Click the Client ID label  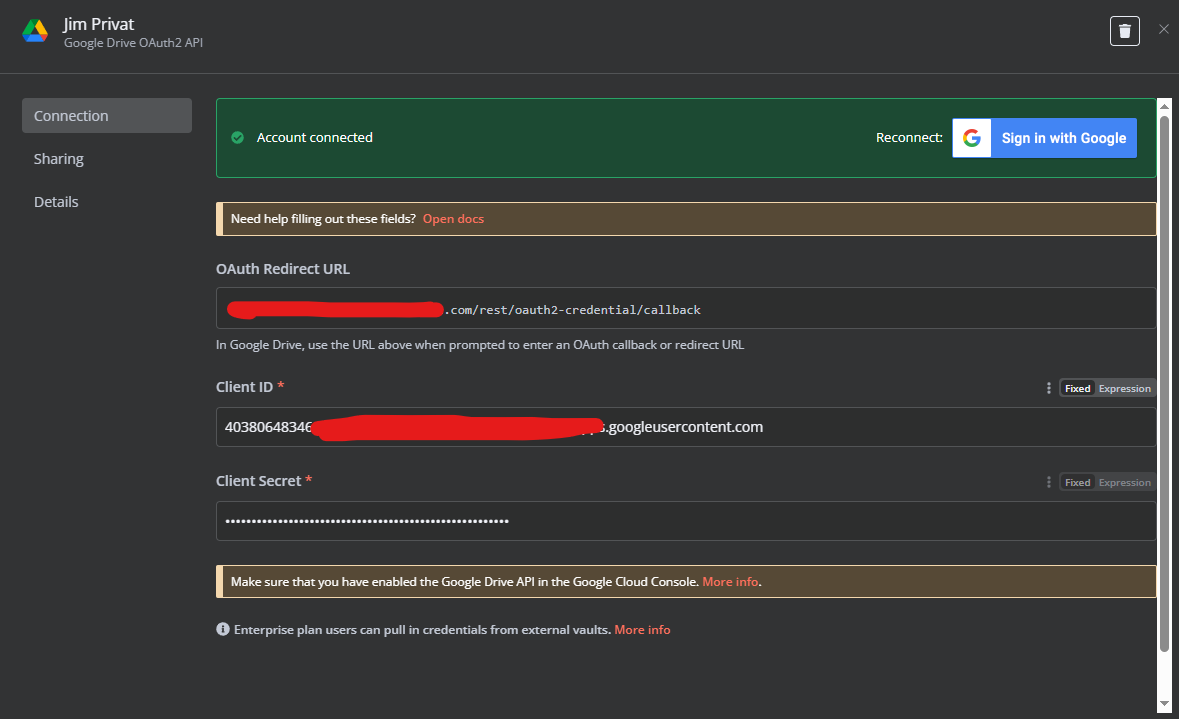[244, 387]
